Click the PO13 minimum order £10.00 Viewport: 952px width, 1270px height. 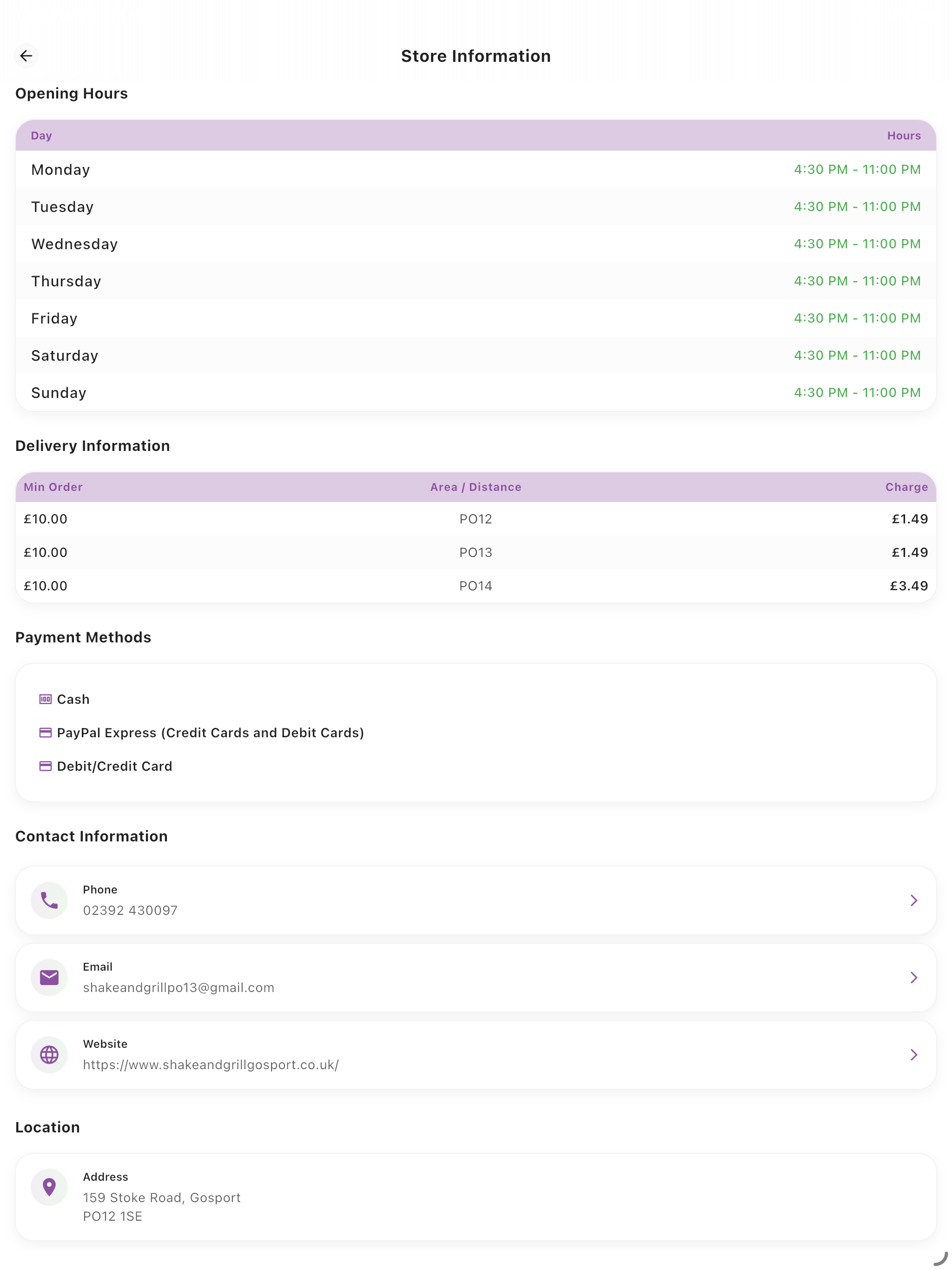[x=46, y=552]
